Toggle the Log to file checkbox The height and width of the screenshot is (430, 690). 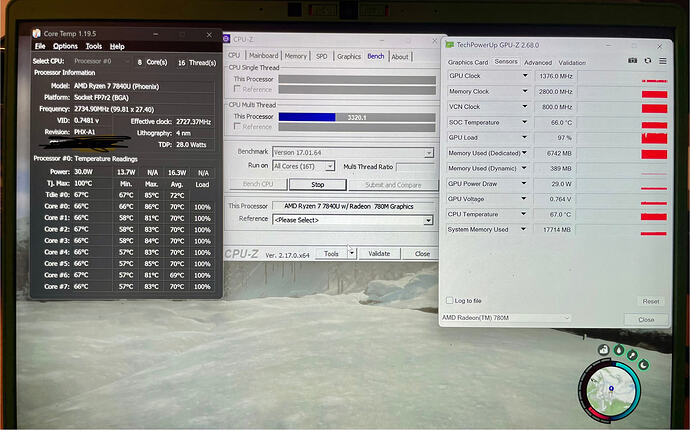pyautogui.click(x=449, y=300)
